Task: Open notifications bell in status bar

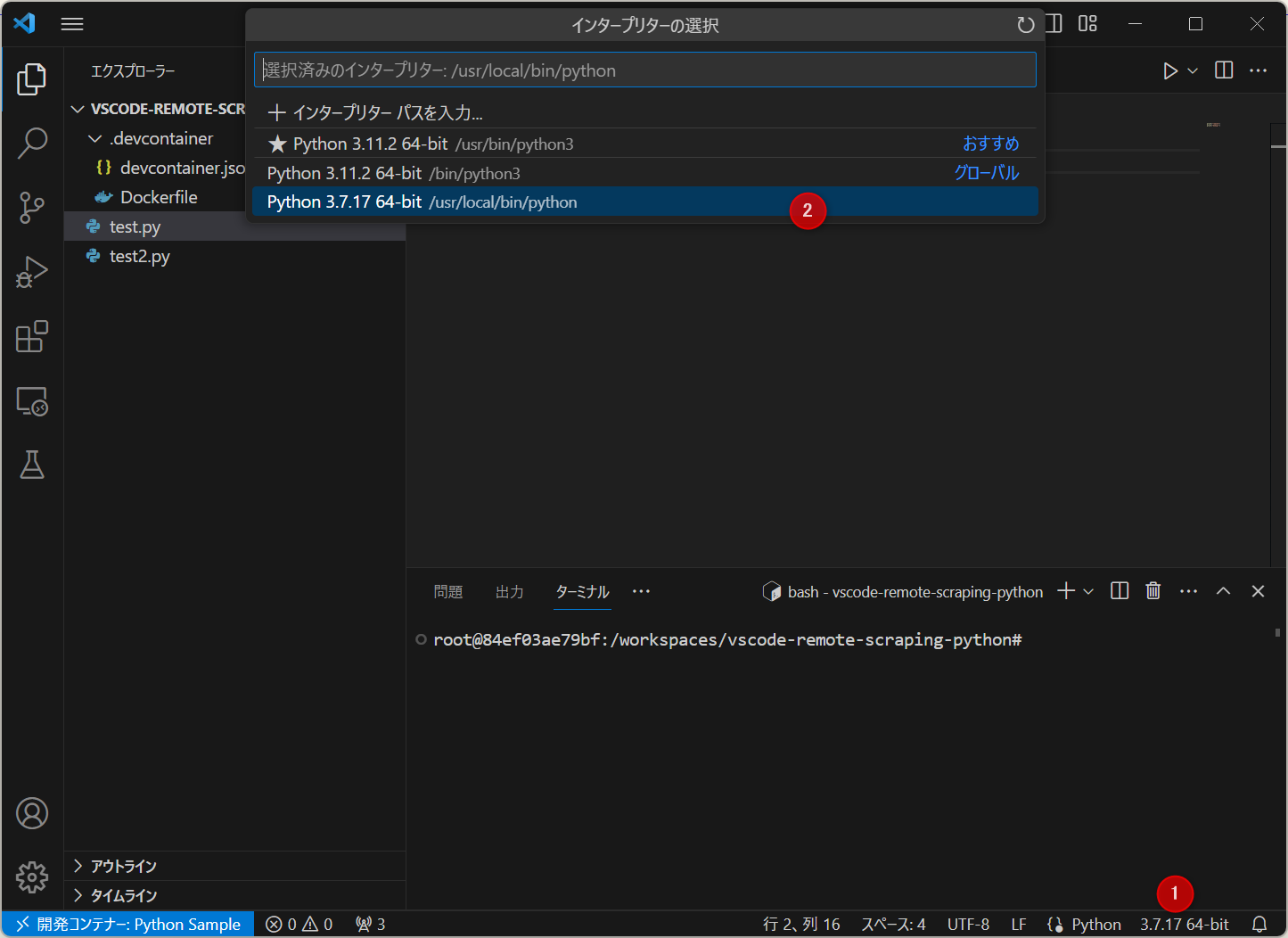Action: [1259, 925]
